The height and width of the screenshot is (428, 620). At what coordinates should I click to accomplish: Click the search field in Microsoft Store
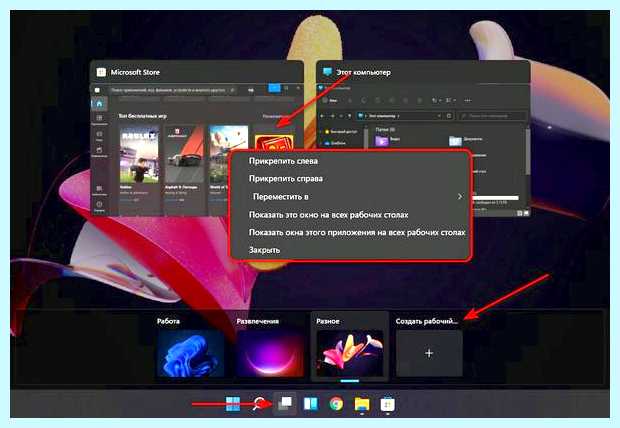click(173, 90)
